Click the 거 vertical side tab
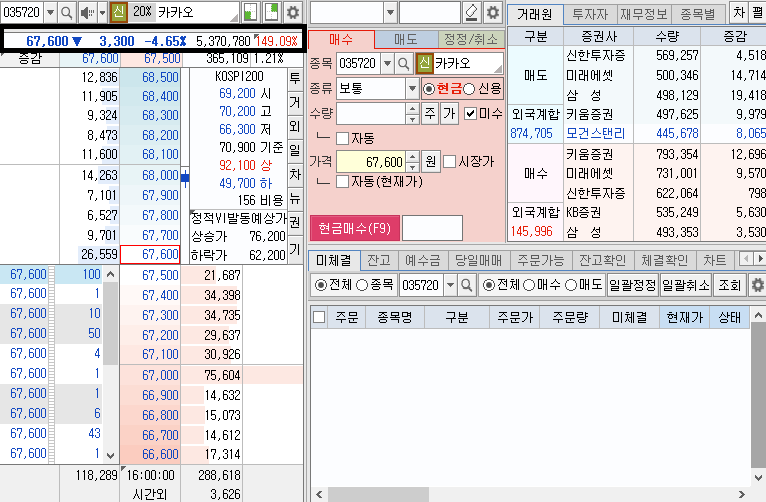Image resolution: width=766 pixels, height=502 pixels. [295, 103]
